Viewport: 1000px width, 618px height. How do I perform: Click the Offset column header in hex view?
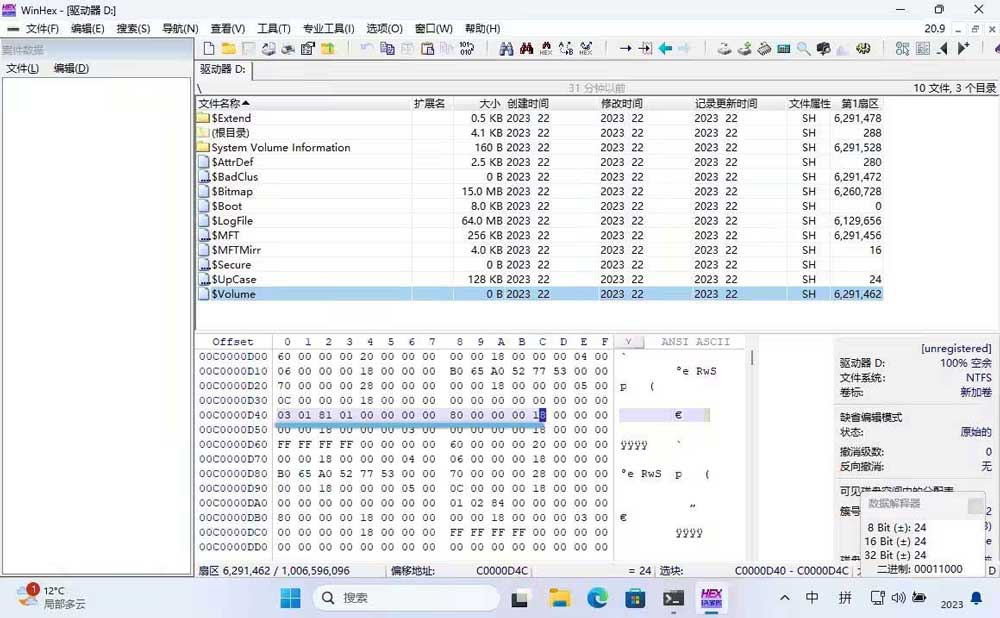(233, 342)
